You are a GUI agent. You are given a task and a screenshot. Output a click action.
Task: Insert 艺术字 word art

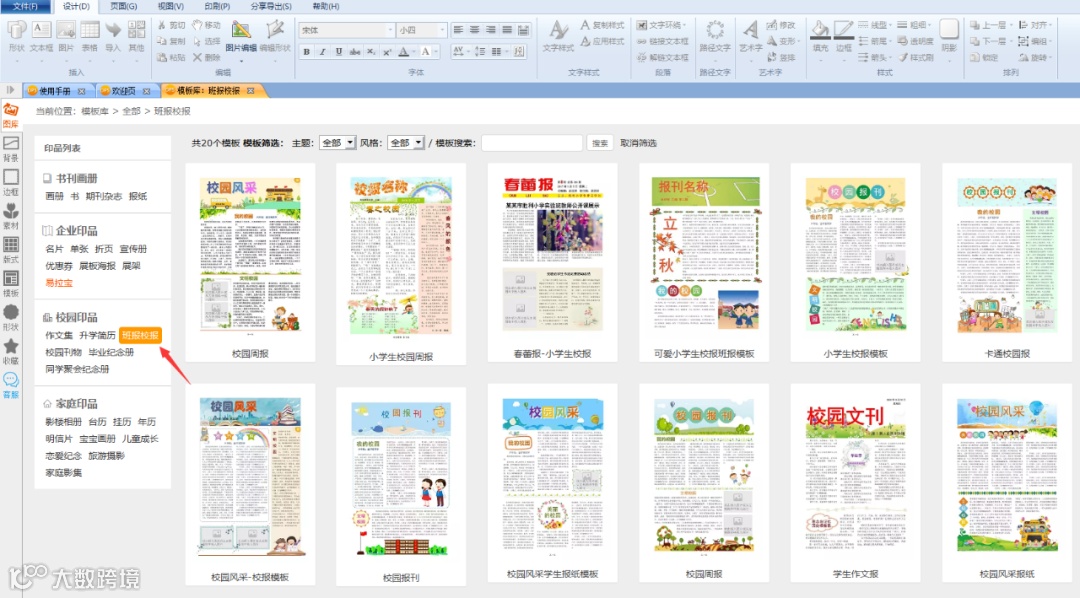coord(750,37)
